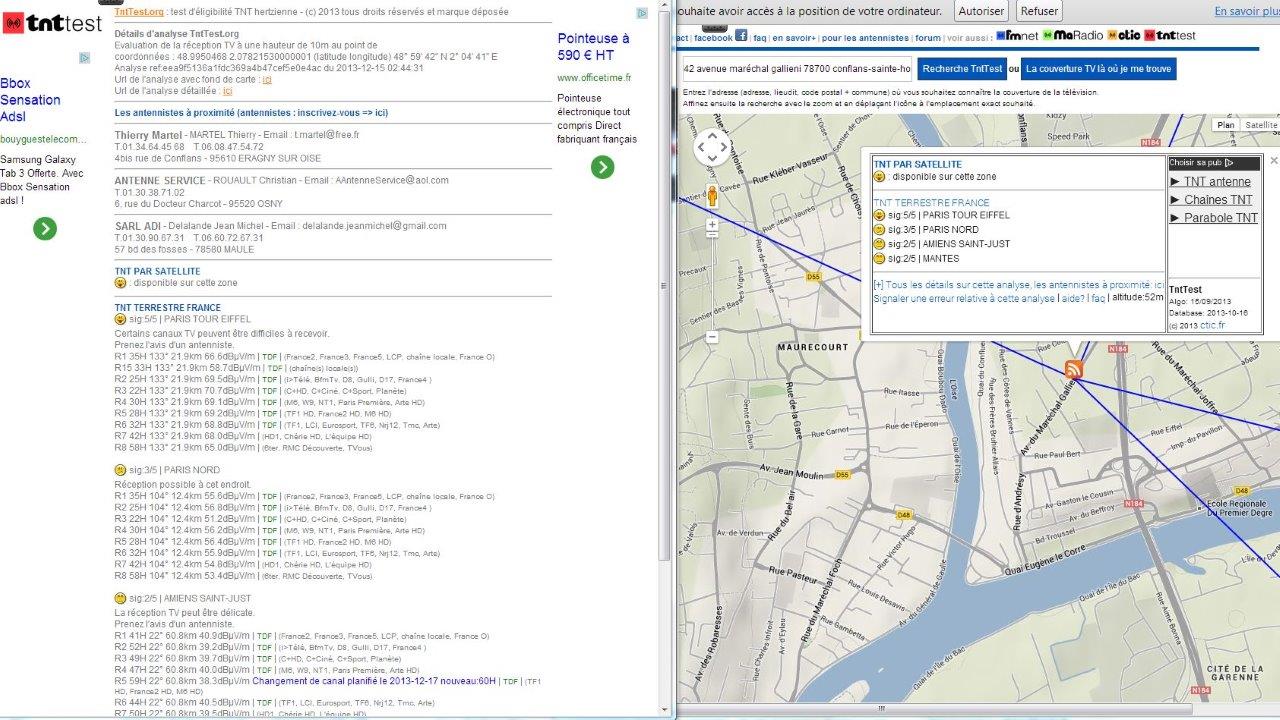Screen dimensions: 1280x720
Task: Open the faq link in the popup
Action: pyautogui.click(x=1097, y=298)
